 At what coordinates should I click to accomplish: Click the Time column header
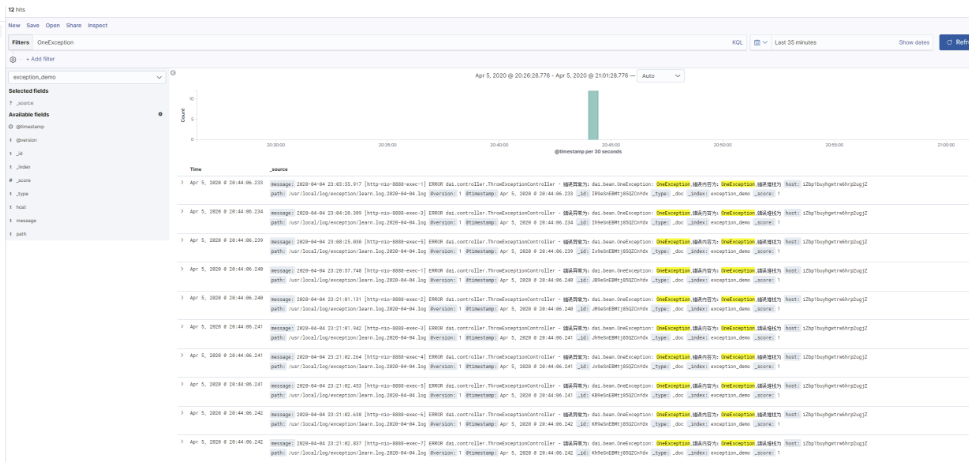[195, 169]
